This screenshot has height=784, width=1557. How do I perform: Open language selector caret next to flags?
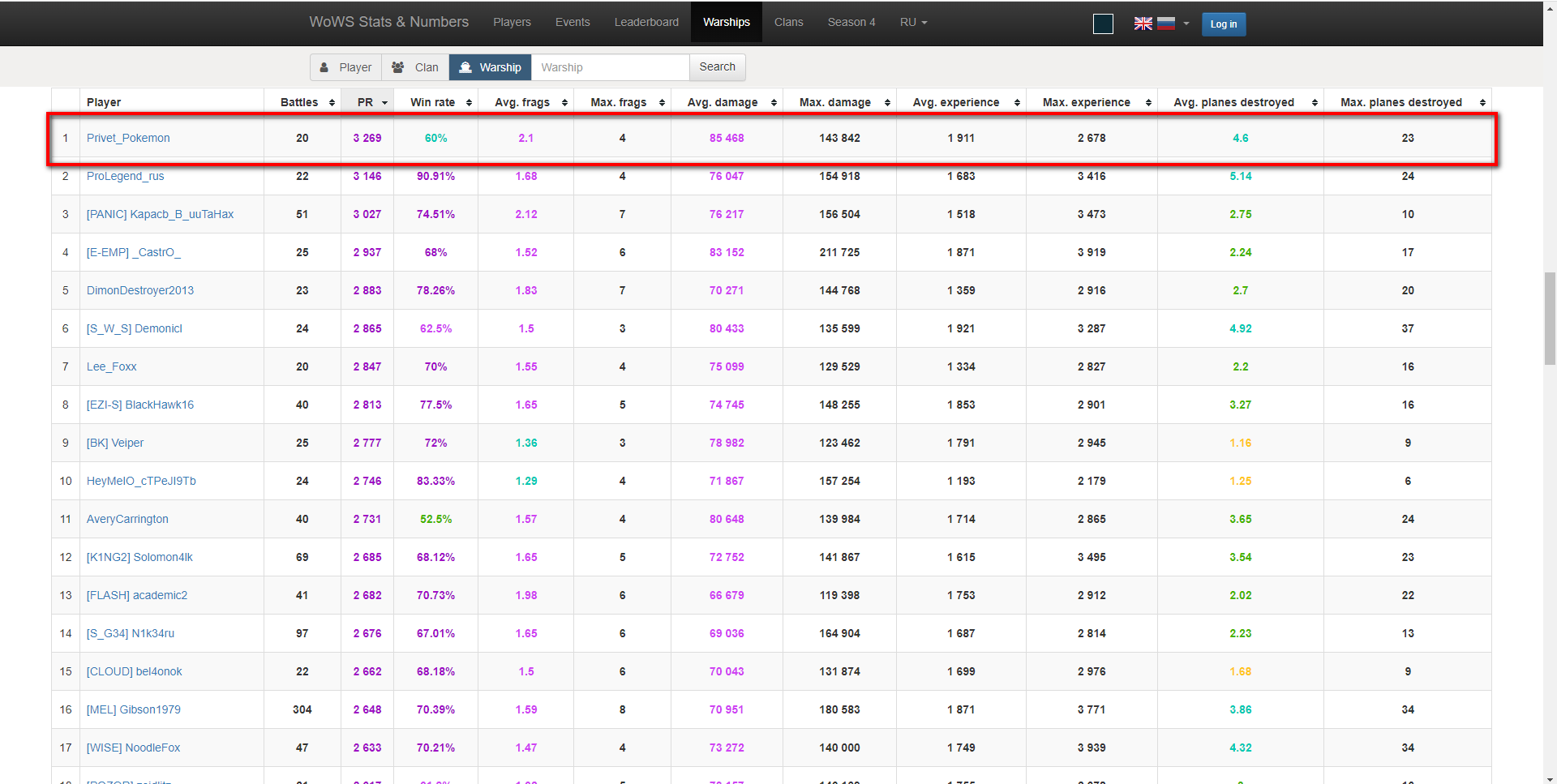tap(1186, 24)
